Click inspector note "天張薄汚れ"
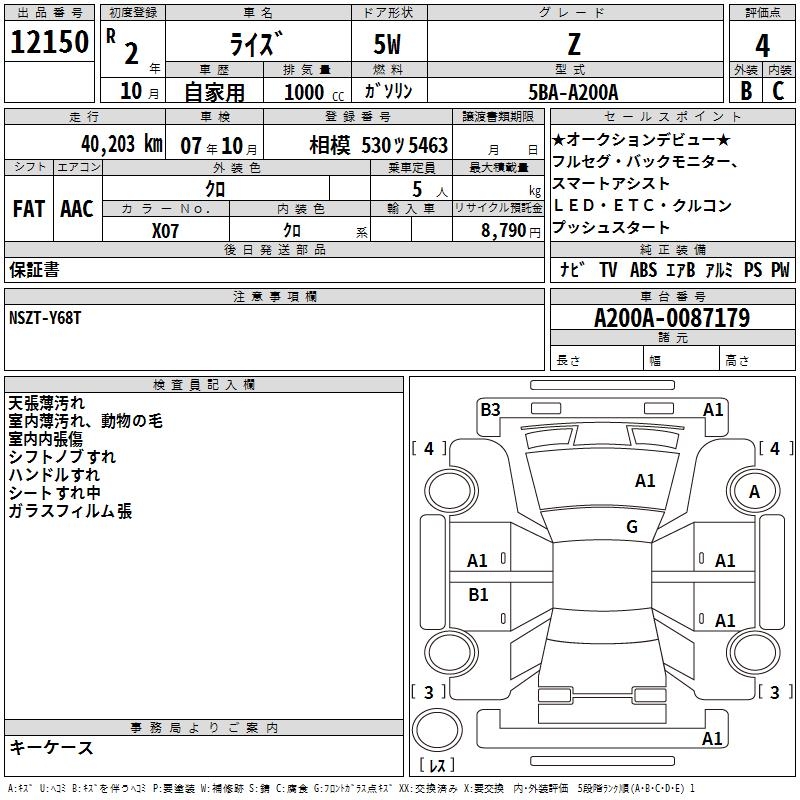The width and height of the screenshot is (800, 800). (47, 403)
